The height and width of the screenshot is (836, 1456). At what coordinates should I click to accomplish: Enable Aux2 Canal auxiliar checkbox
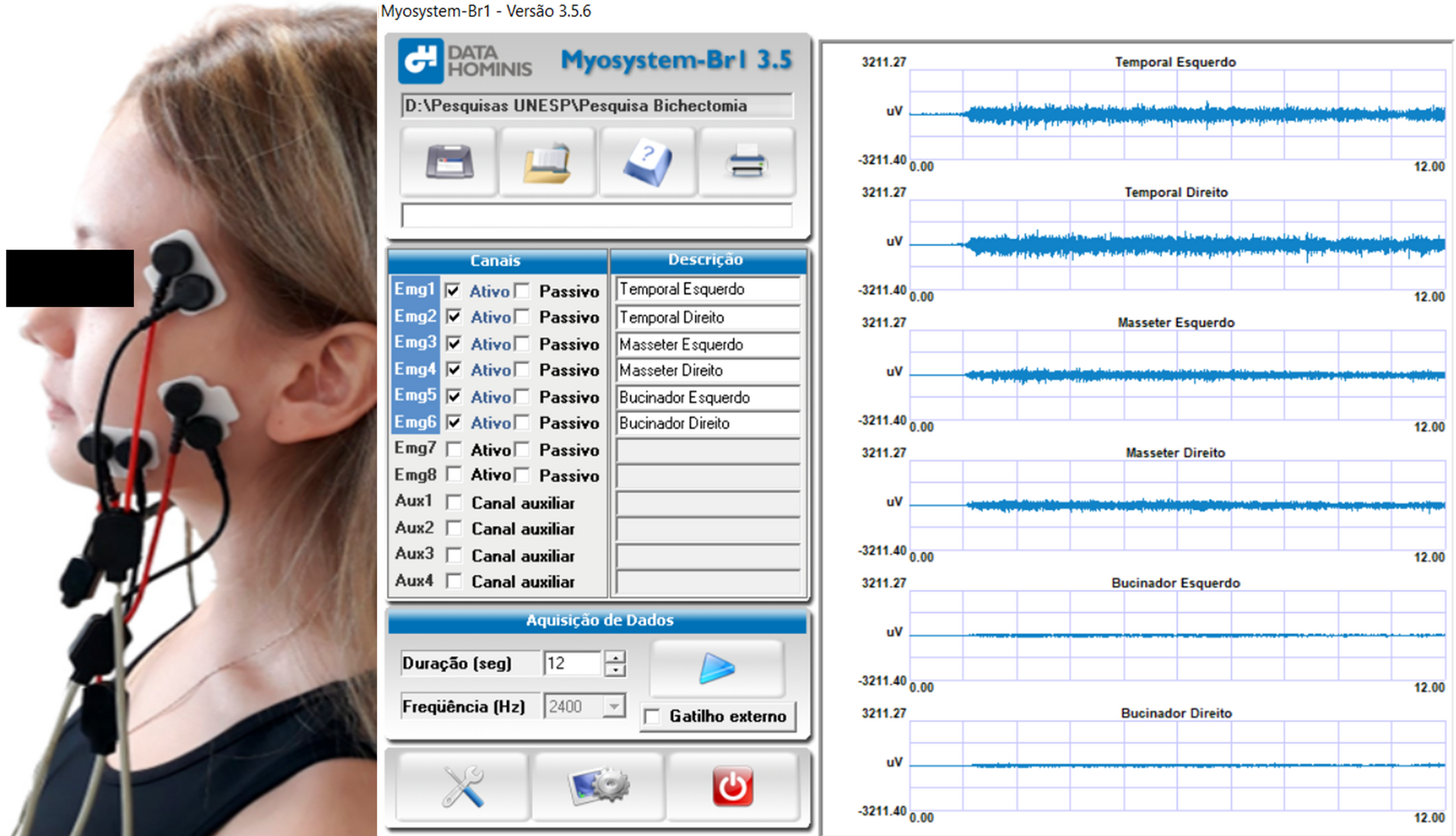tap(453, 529)
